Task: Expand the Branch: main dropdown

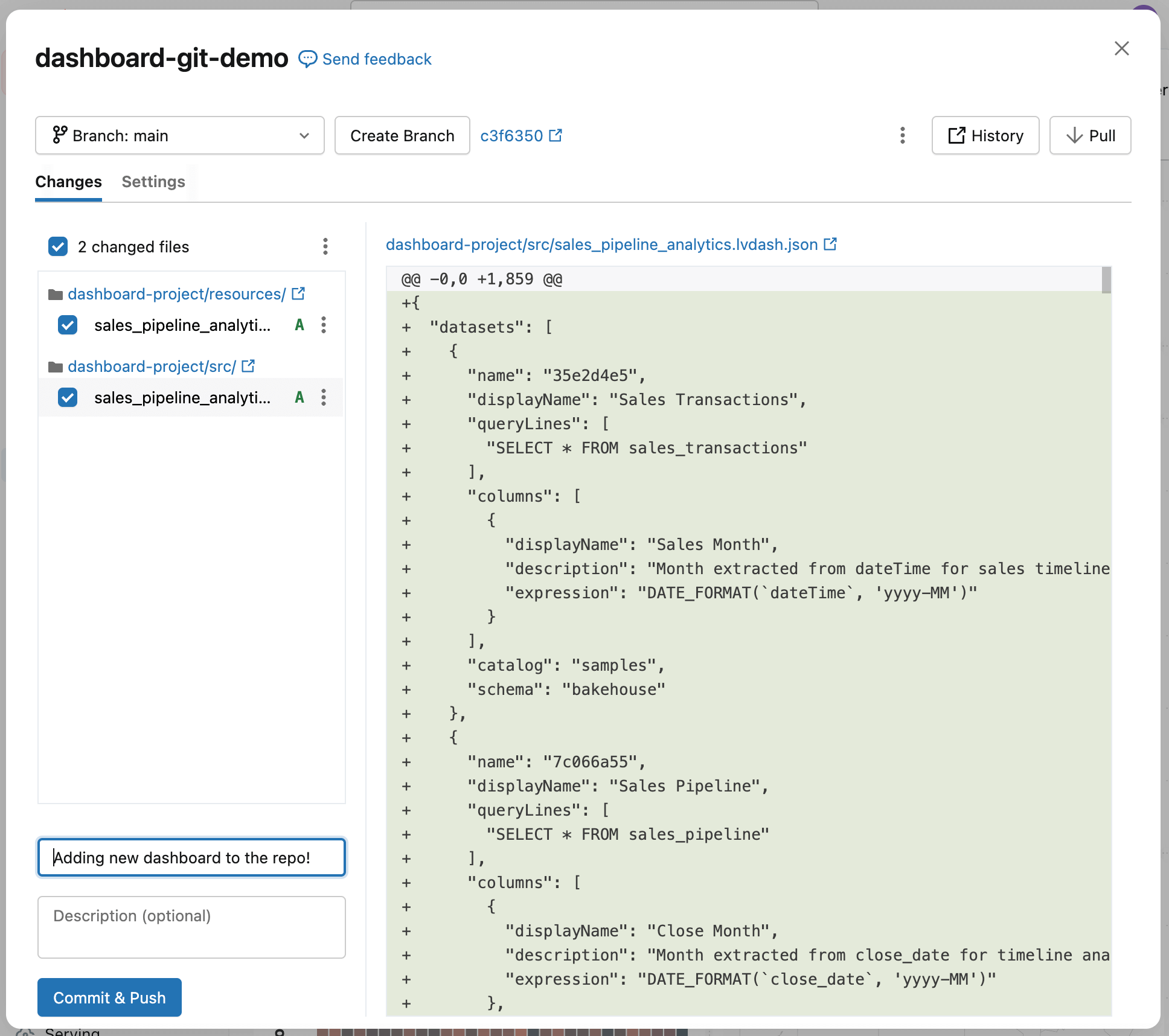Action: point(180,135)
